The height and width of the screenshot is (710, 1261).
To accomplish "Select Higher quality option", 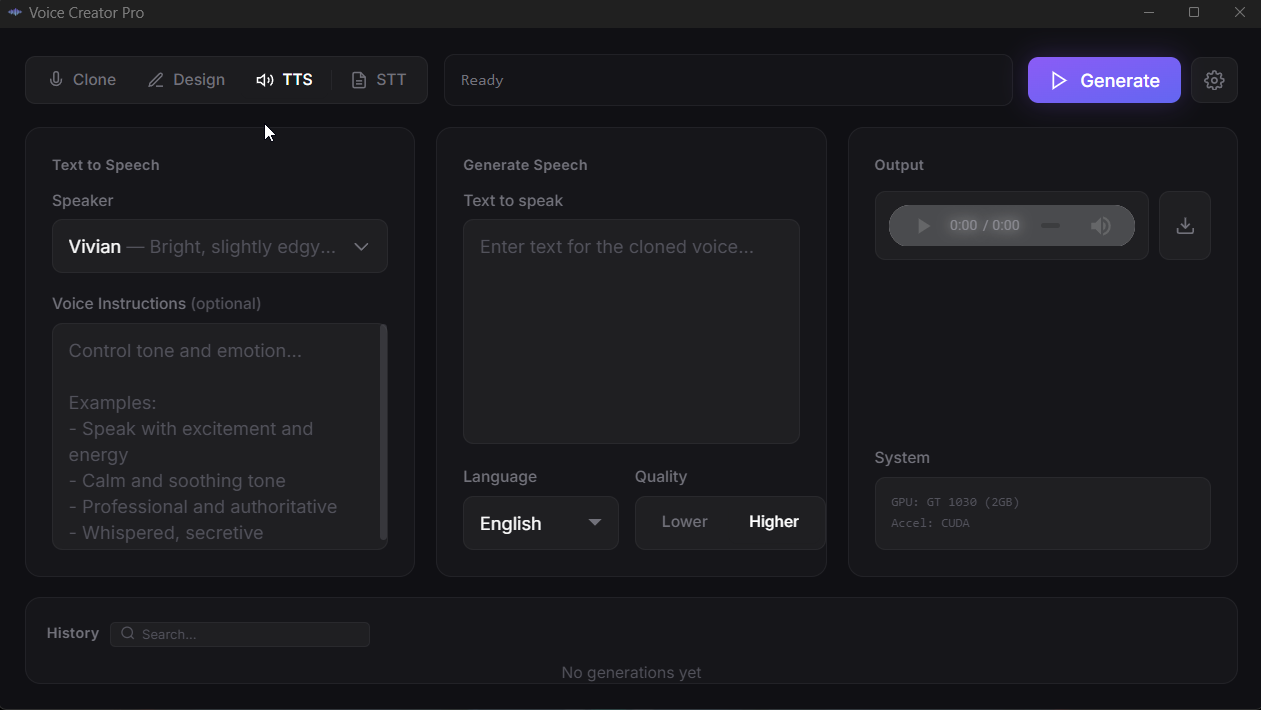I will 774,522.
